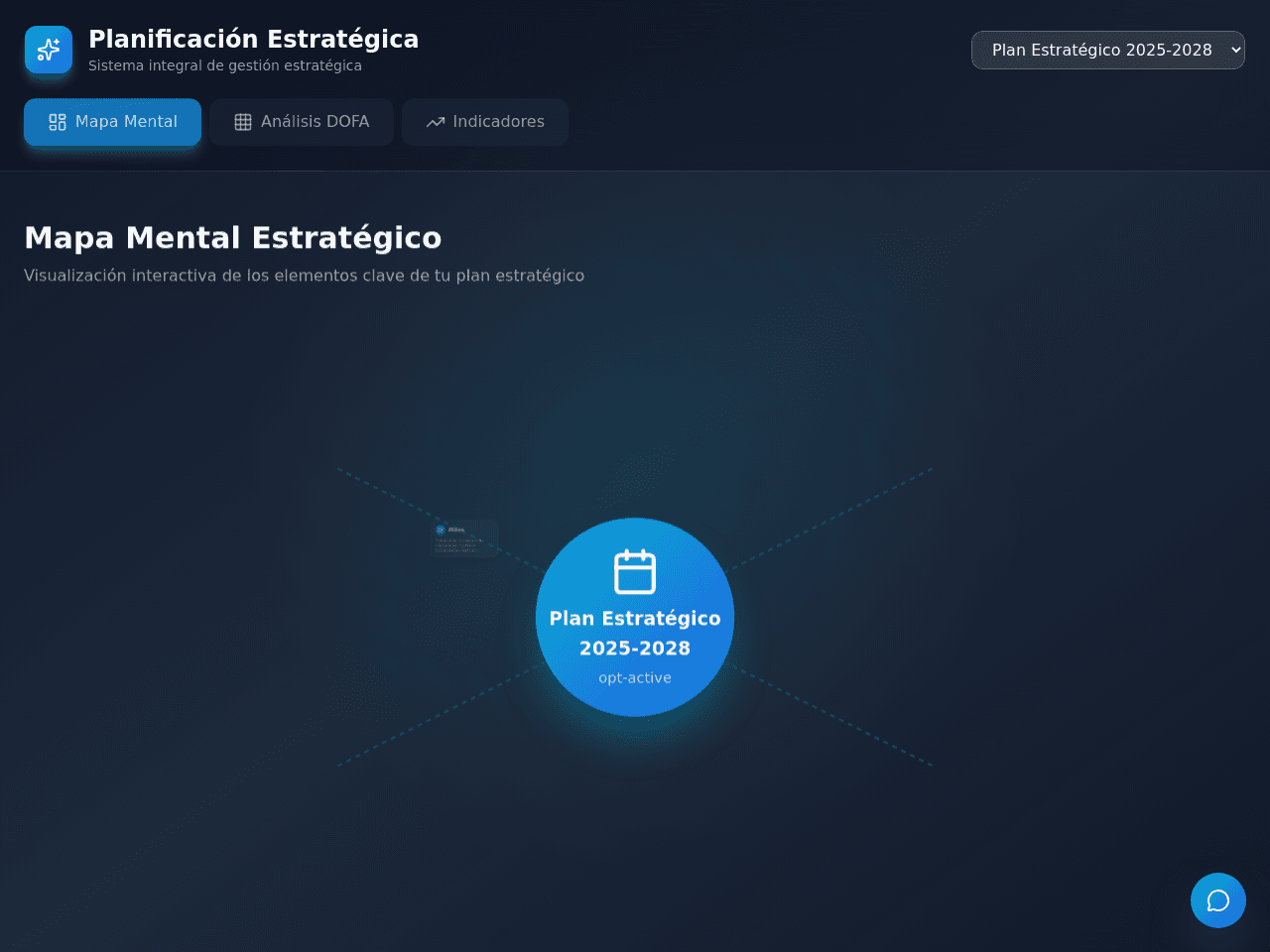The image size is (1270, 952).
Task: Switch to the Mapa Mental tab
Action: [112, 122]
